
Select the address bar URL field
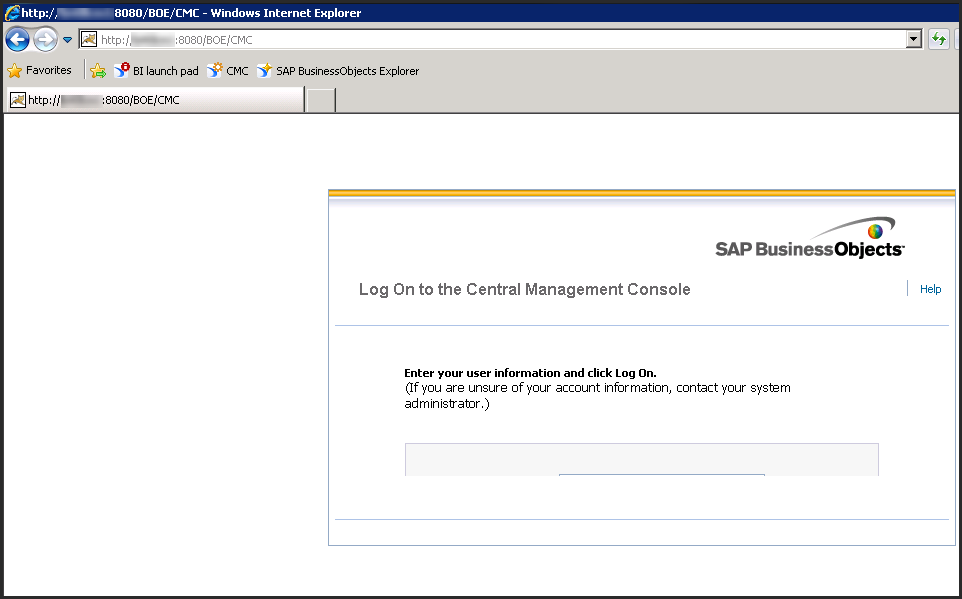tap(501, 40)
